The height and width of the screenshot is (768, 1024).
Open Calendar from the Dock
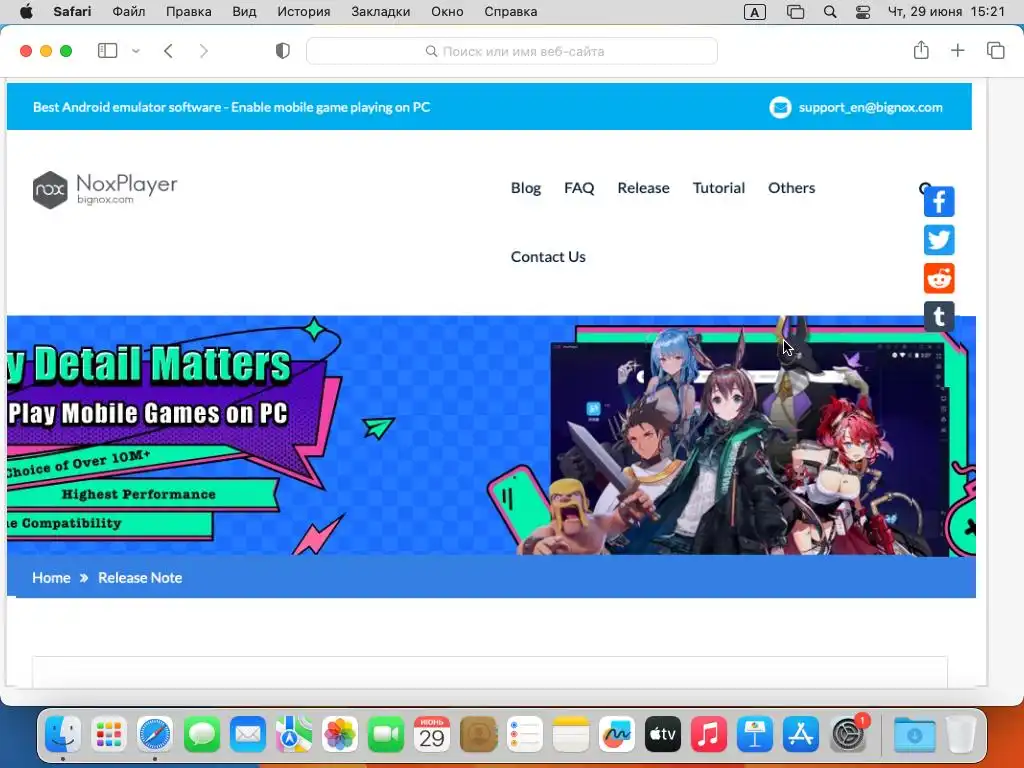pos(432,735)
